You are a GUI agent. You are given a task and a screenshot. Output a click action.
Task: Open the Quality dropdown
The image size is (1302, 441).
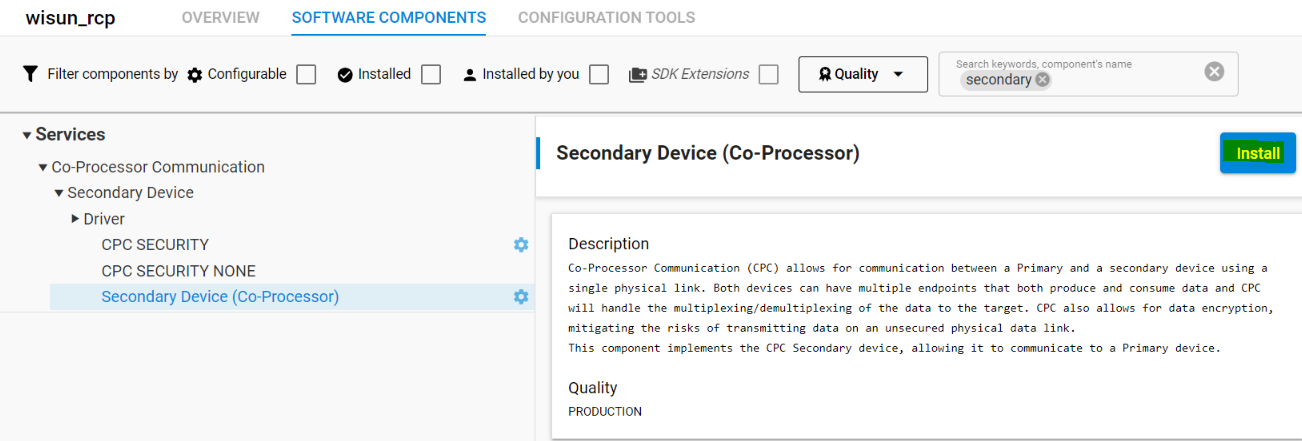coord(862,75)
